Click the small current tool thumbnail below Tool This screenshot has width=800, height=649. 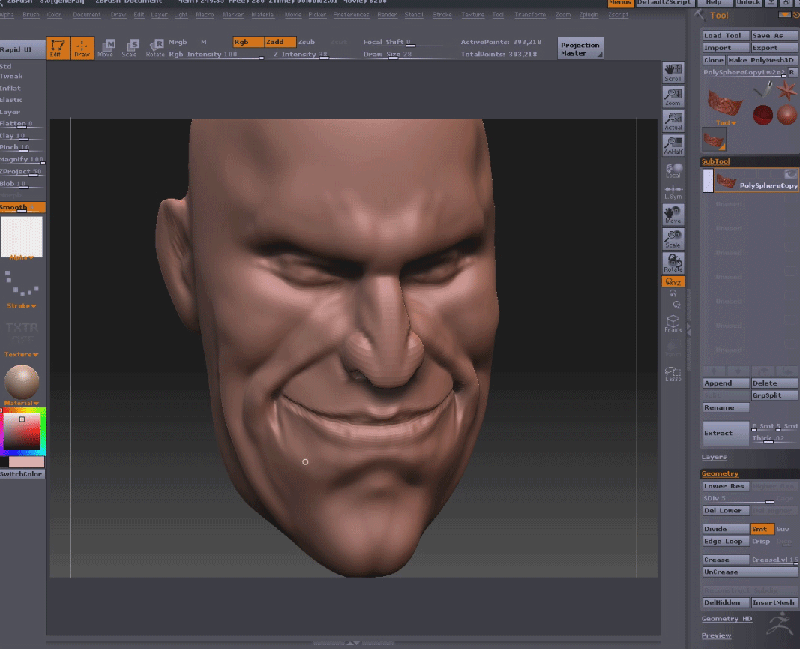pos(714,139)
